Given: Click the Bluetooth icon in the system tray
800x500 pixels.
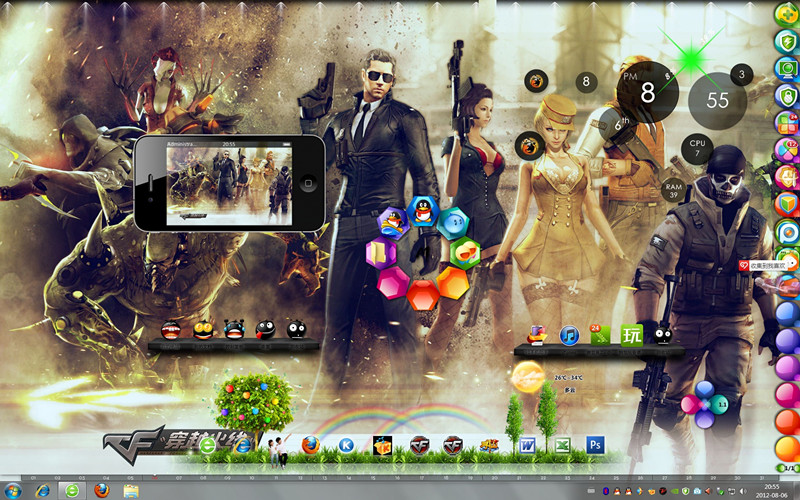Looking at the screenshot, I should [x=606, y=491].
